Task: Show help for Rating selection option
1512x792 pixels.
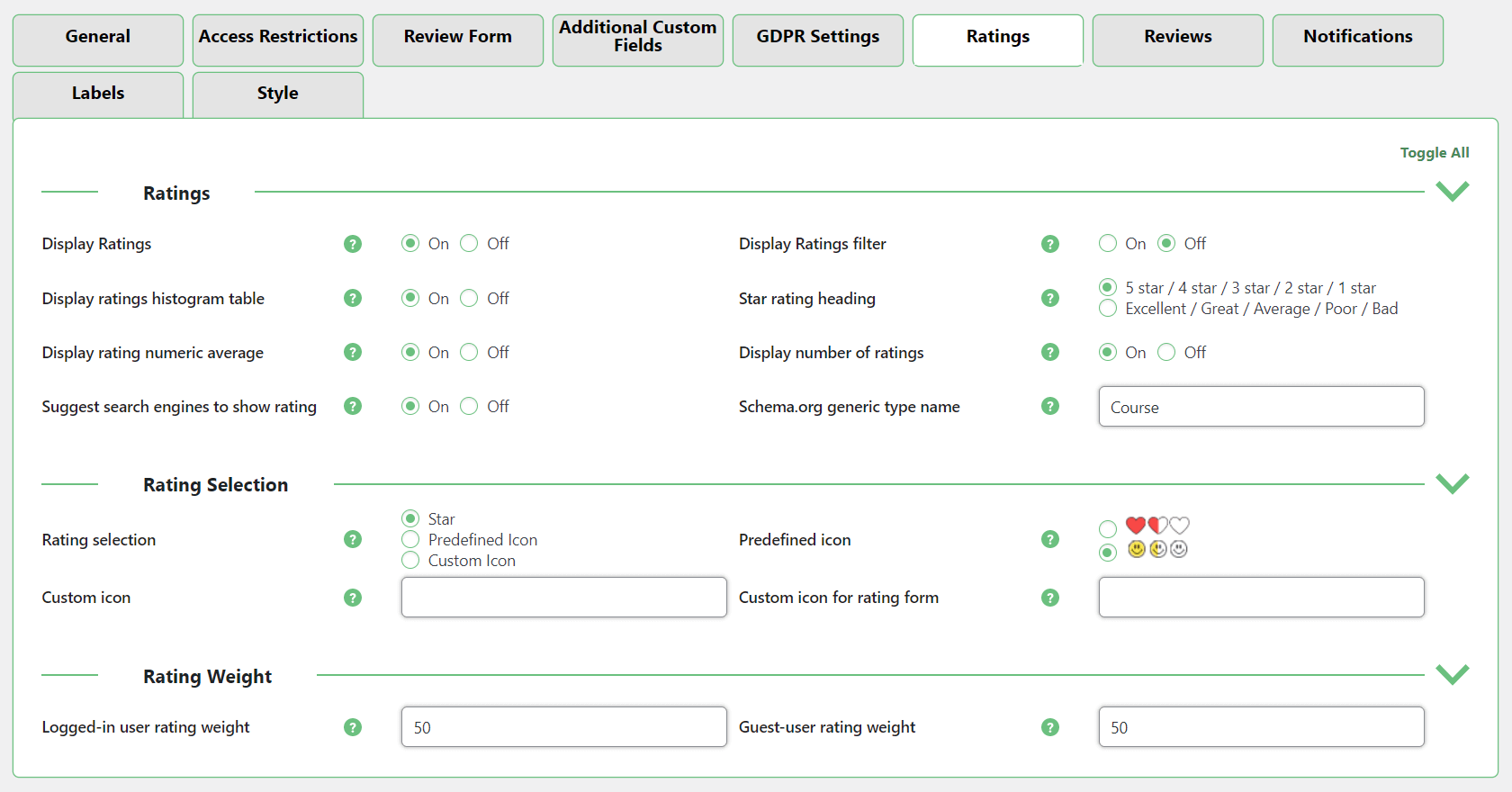Action: tap(353, 539)
